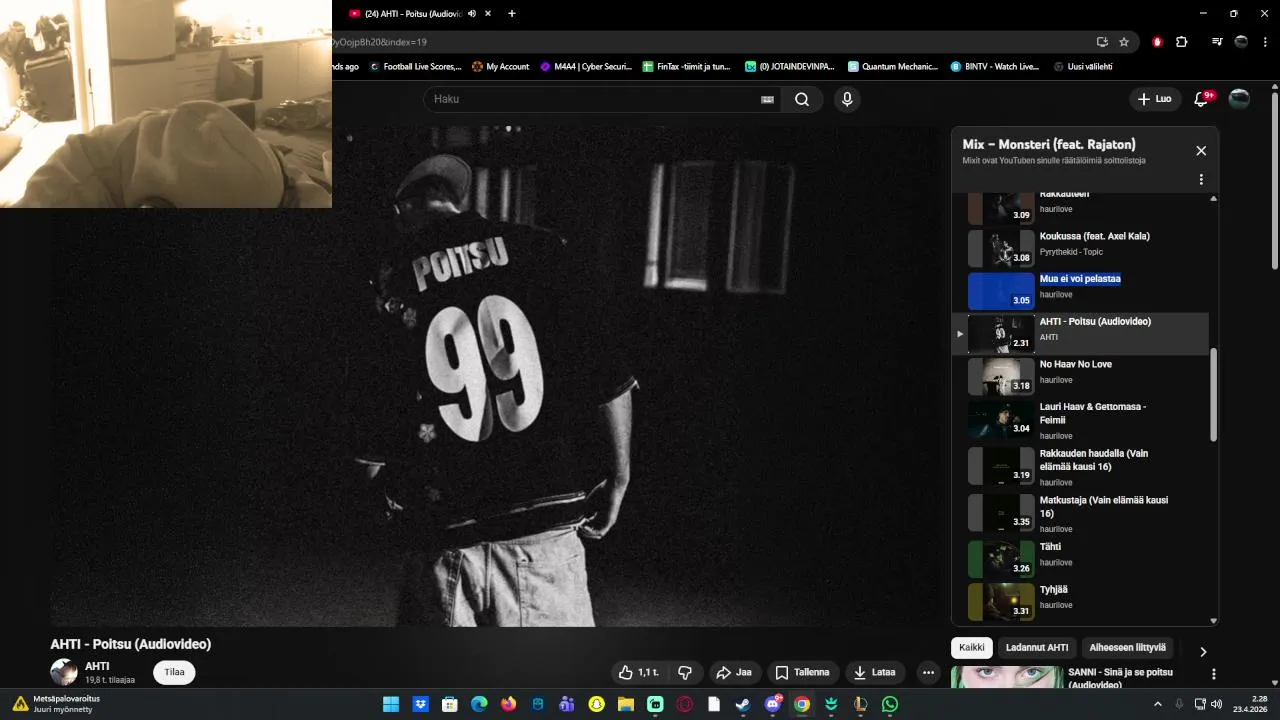Screen dimensions: 1280x720
Task: Open Discord from the taskbar
Action: tap(772, 704)
